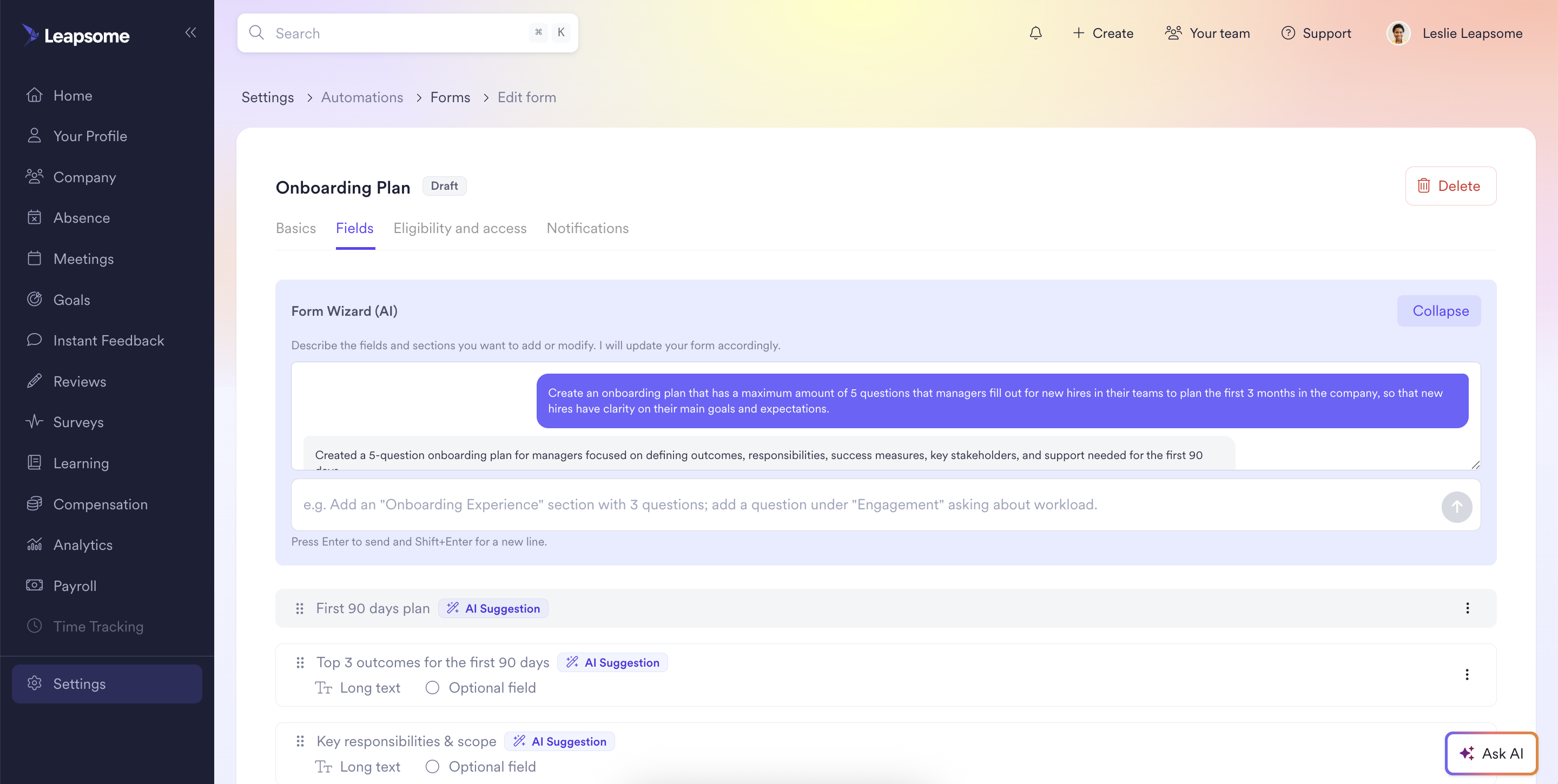Grab drag handle of Key responsibilities field

point(300,741)
